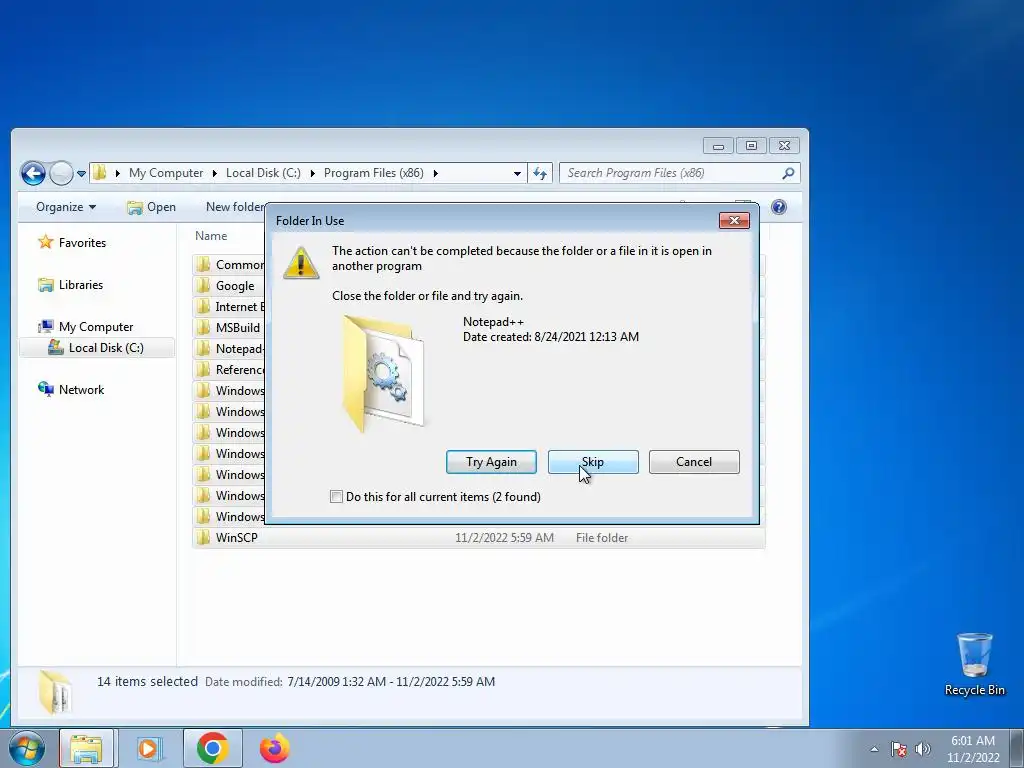
Task: Open the Organize menu
Action: (66, 207)
